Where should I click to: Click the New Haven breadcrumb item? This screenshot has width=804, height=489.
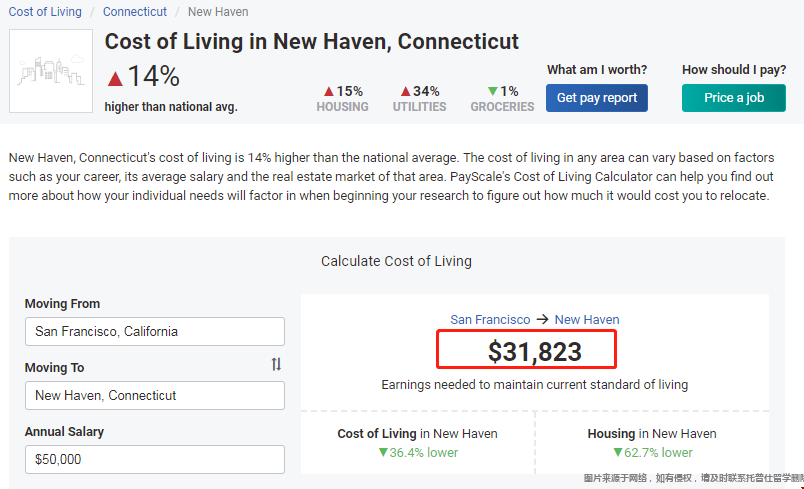(x=218, y=12)
